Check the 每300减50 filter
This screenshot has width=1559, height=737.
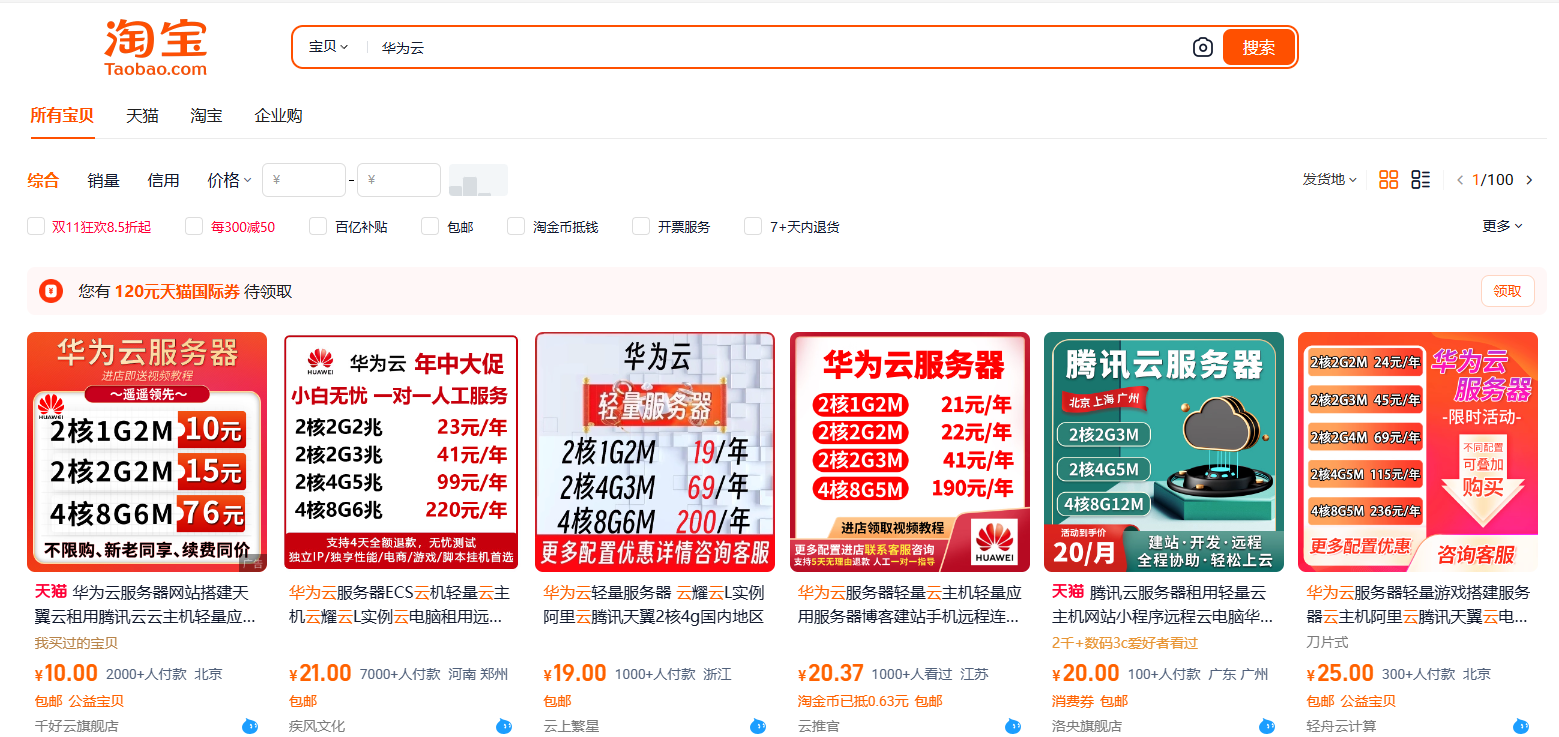(x=194, y=227)
